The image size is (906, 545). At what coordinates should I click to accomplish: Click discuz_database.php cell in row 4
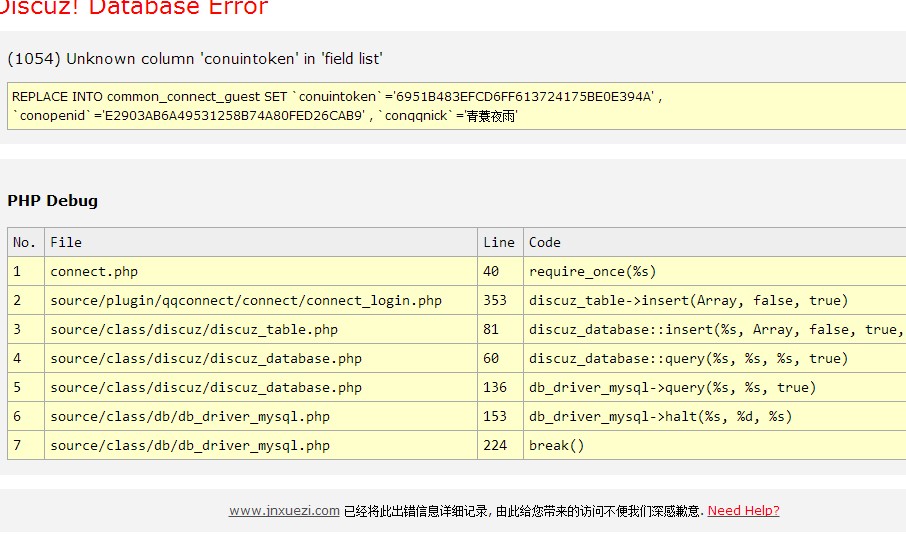tap(261, 358)
